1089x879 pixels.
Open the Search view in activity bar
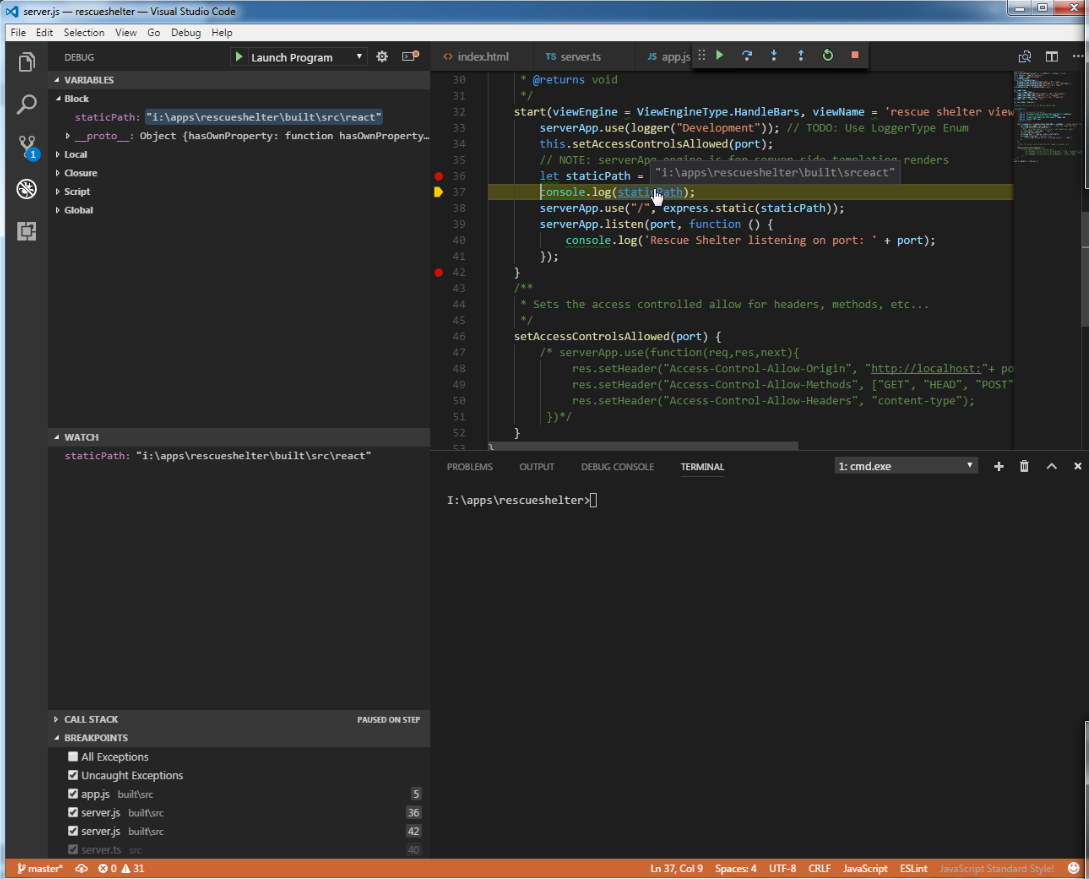coord(26,105)
